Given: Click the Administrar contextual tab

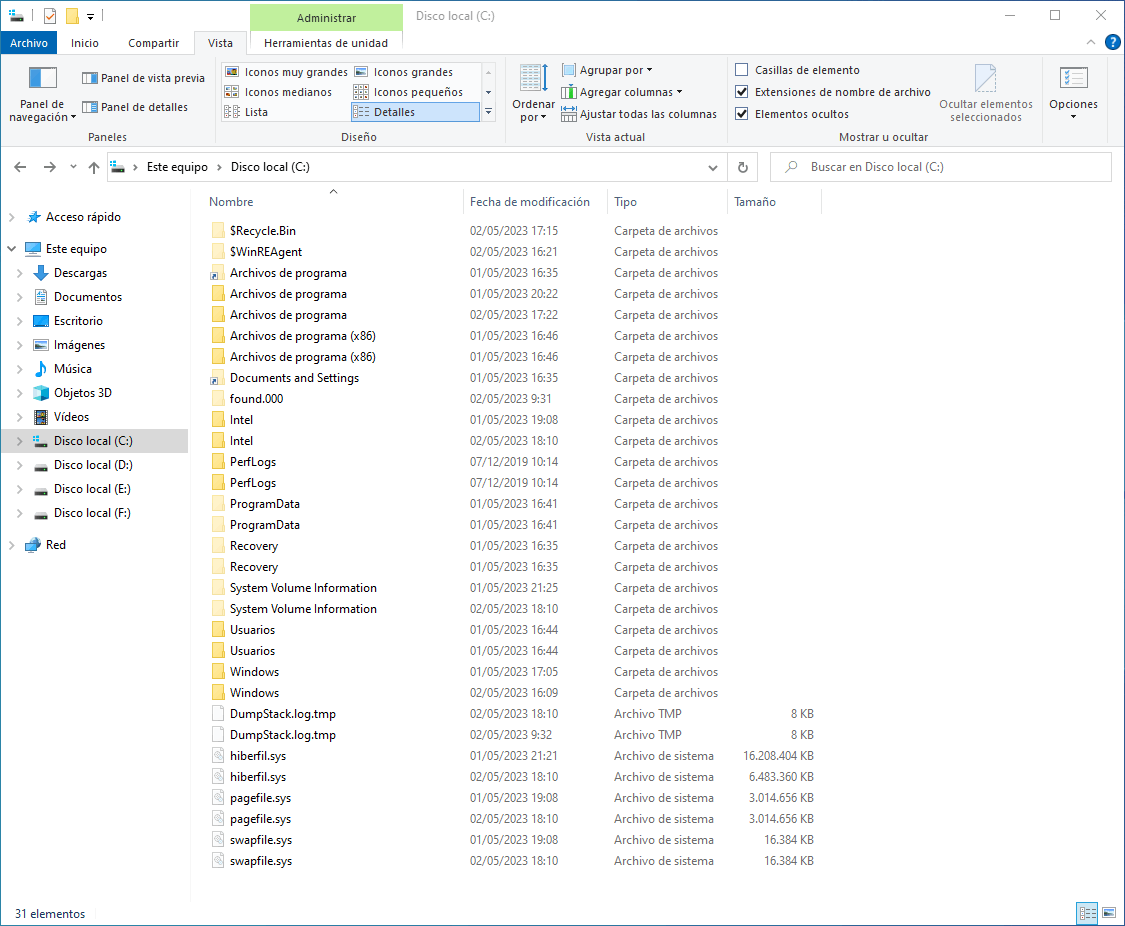Looking at the screenshot, I should point(326,17).
